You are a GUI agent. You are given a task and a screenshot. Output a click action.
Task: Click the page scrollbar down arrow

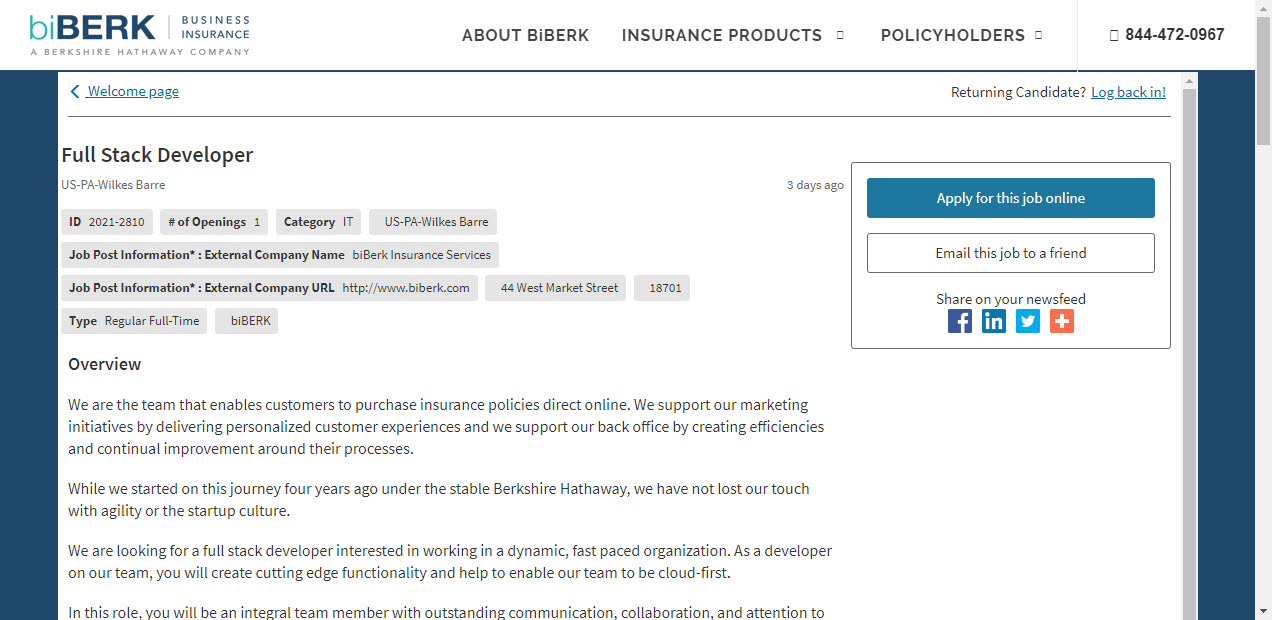click(x=1263, y=609)
